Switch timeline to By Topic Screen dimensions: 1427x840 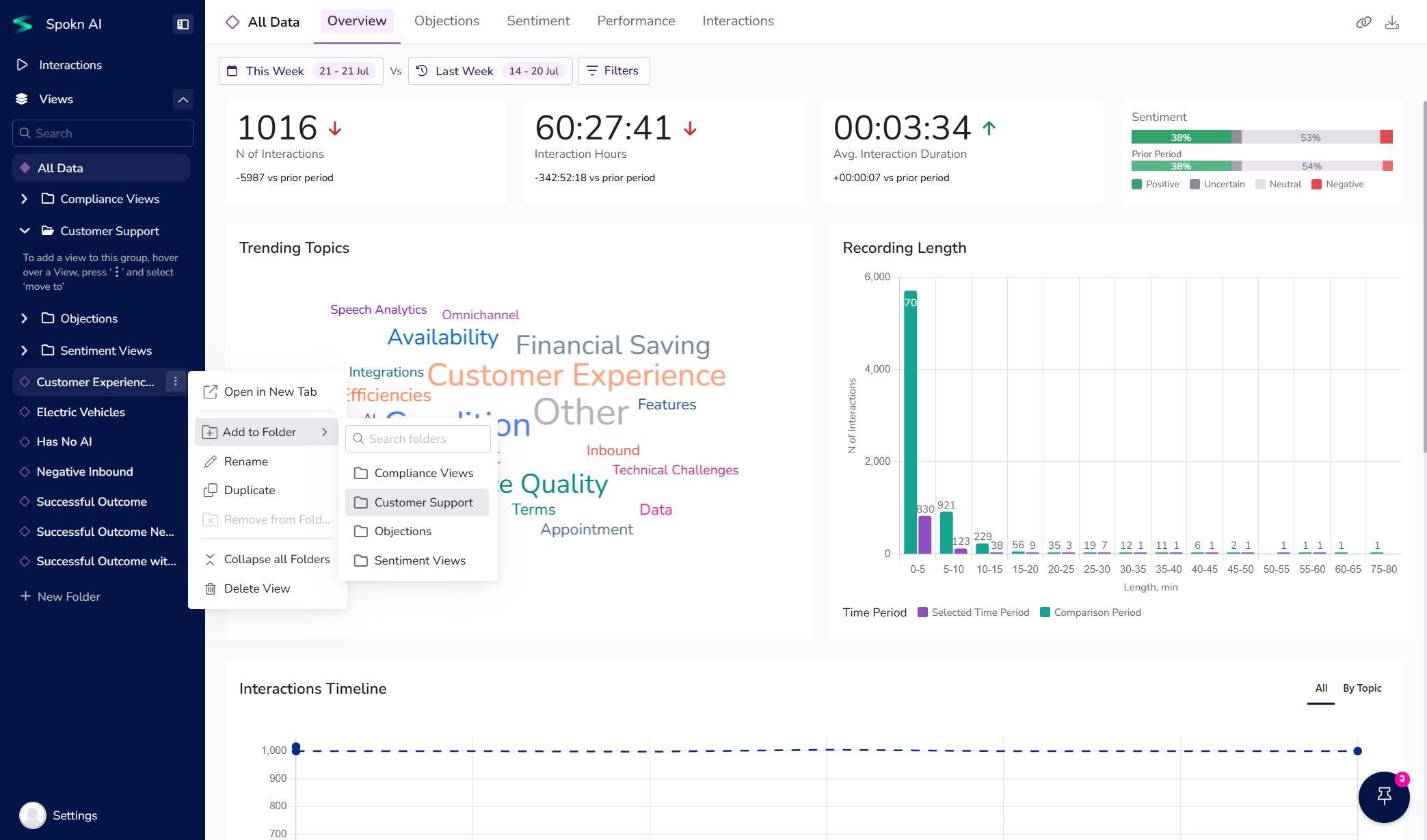[x=1361, y=688]
